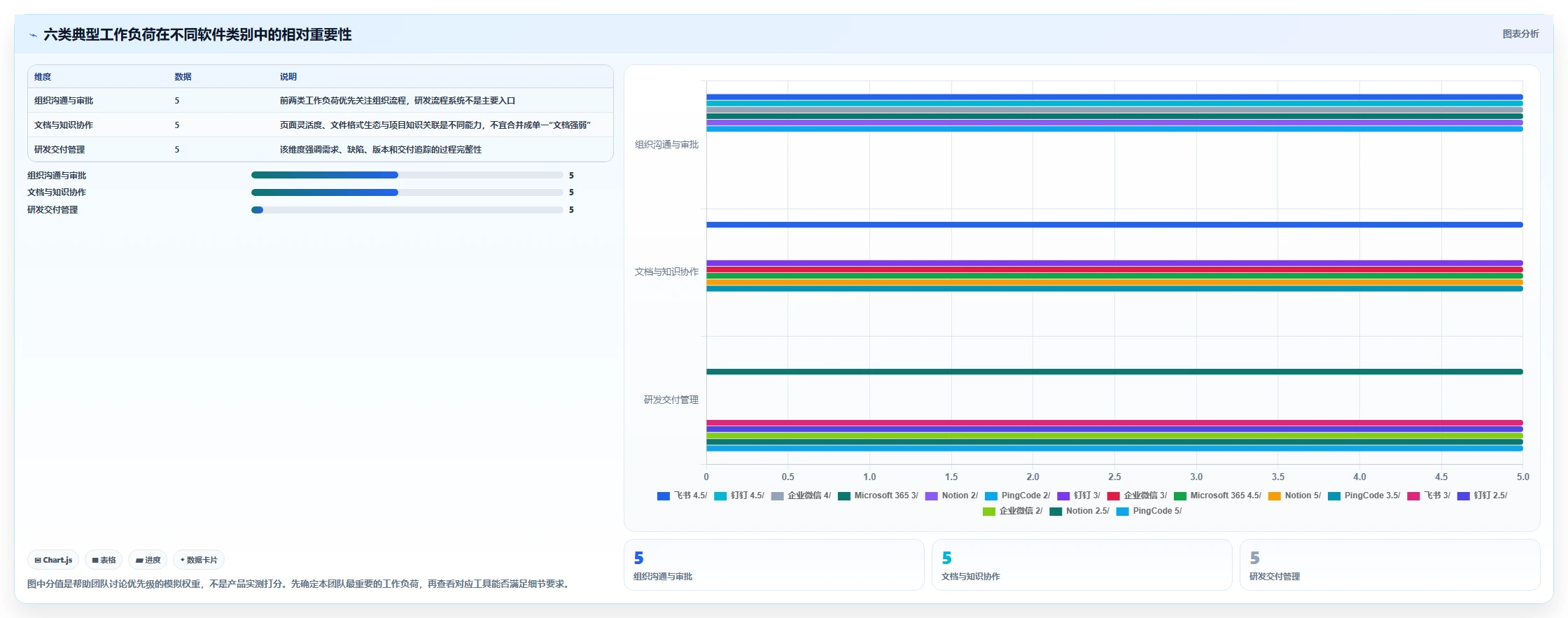Toggle the 钉钉 3/ legend series
Image resolution: width=1568 pixels, height=618 pixels.
(1079, 496)
